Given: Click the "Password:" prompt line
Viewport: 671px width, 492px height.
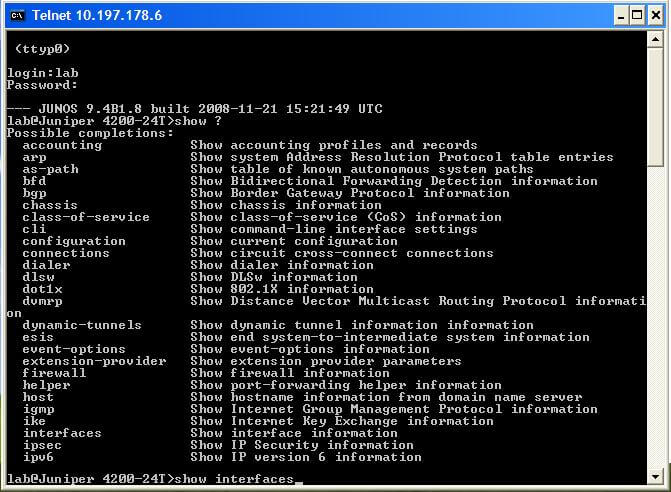Looking at the screenshot, I should click(x=42, y=85).
